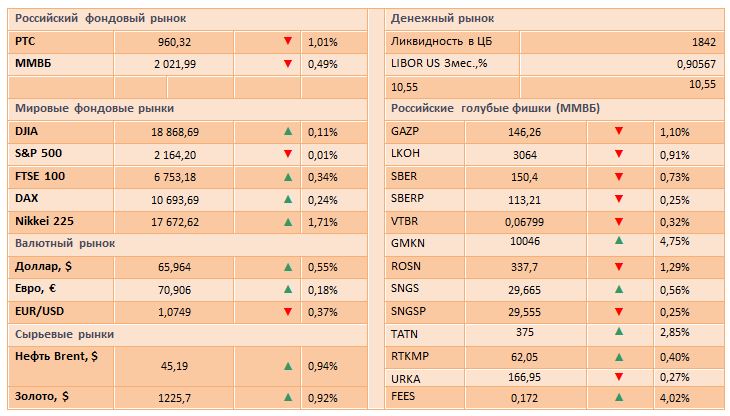Image resolution: width=730 pixels, height=416 pixels.
Task: Click the green up arrow for Нефть Brent
Action: click(x=288, y=365)
